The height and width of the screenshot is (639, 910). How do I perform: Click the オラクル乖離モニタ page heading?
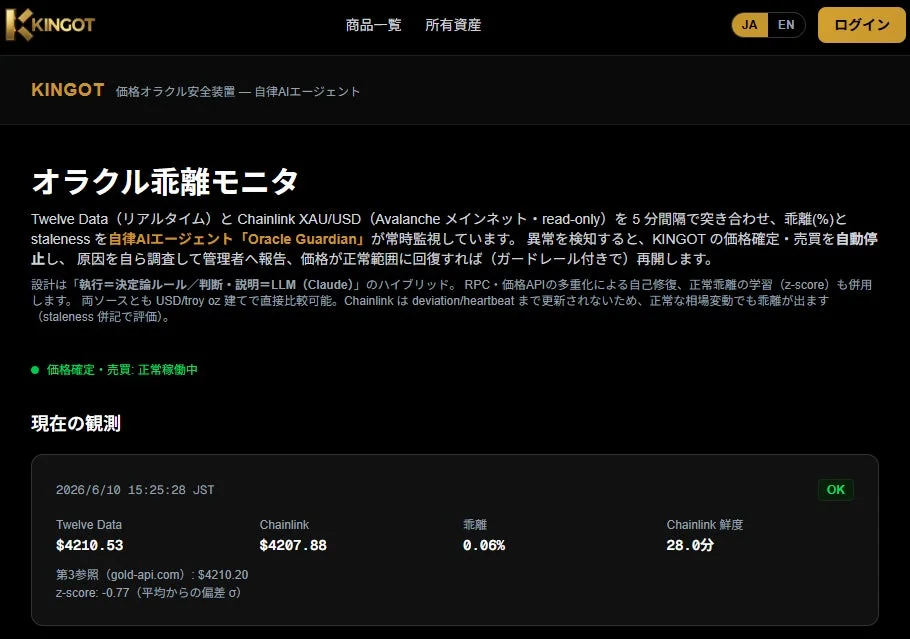165,181
